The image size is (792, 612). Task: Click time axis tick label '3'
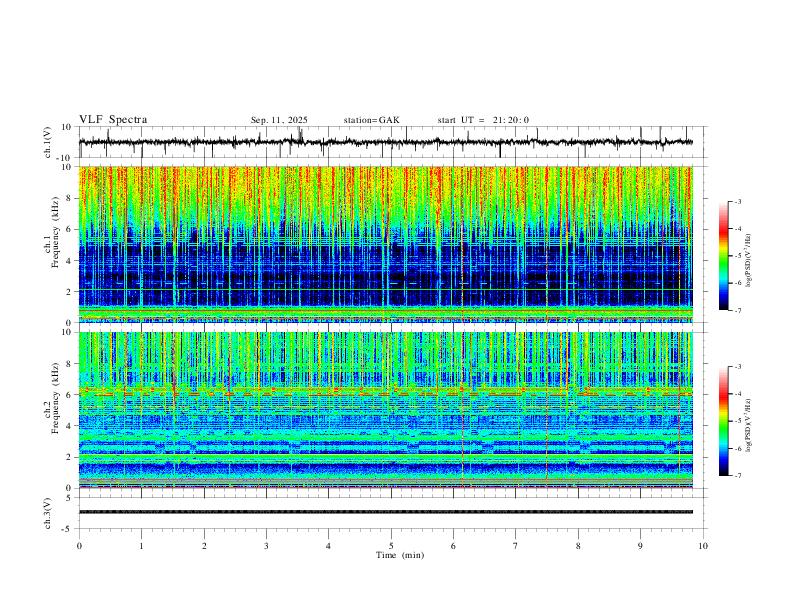point(266,546)
